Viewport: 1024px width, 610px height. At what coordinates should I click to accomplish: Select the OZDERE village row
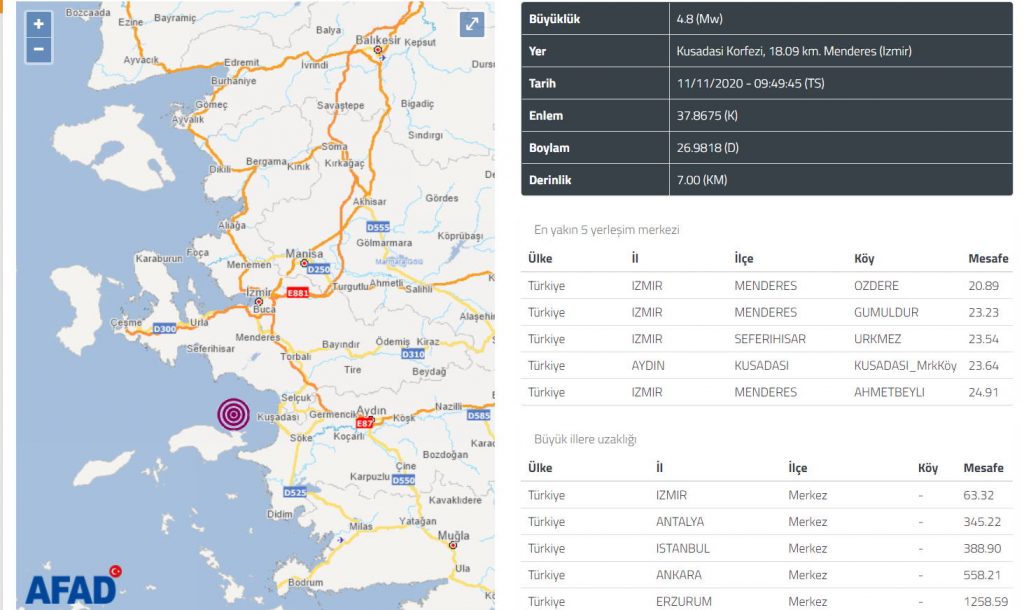(x=879, y=286)
